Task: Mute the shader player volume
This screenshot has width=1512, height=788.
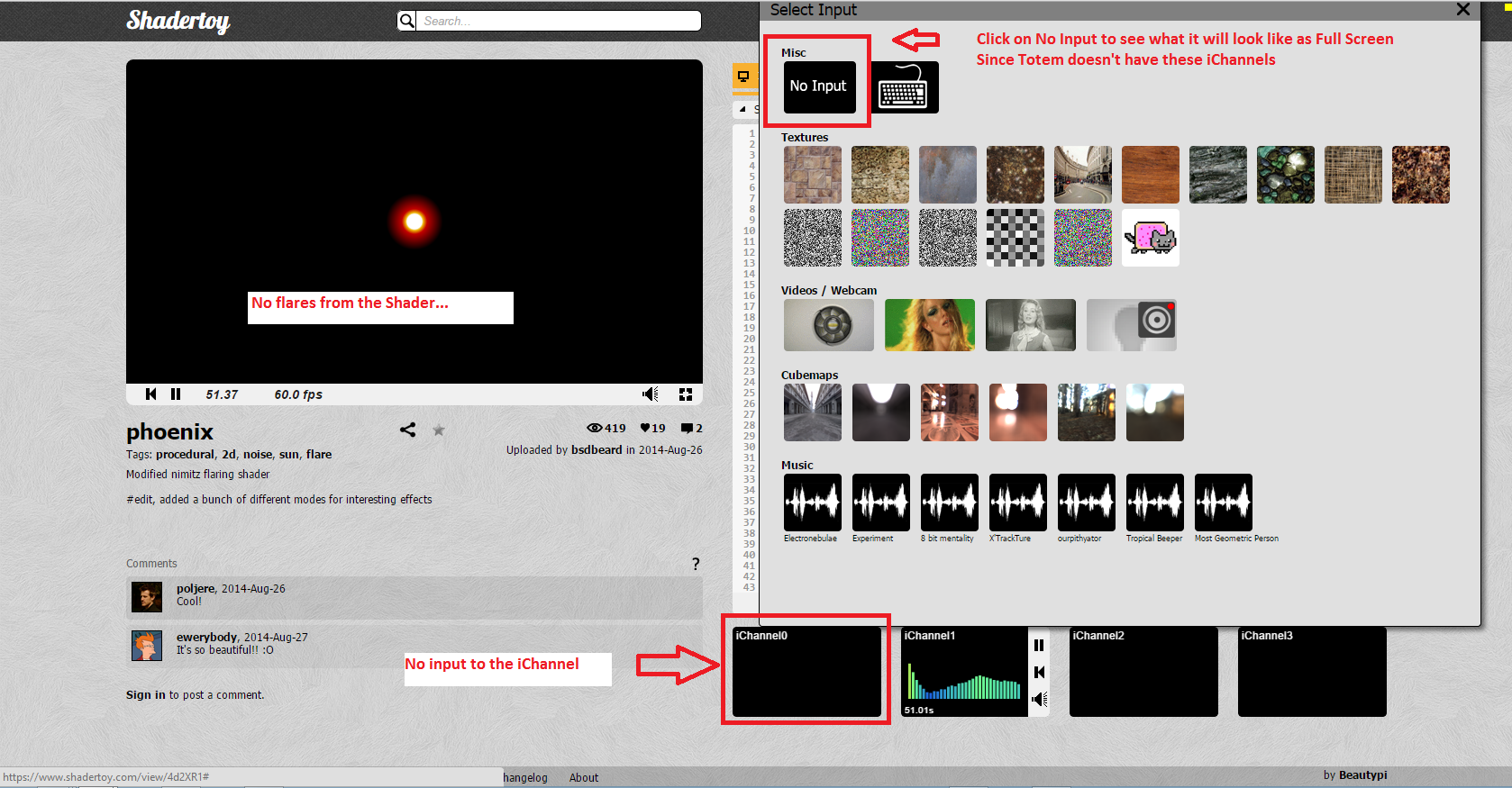Action: point(650,394)
